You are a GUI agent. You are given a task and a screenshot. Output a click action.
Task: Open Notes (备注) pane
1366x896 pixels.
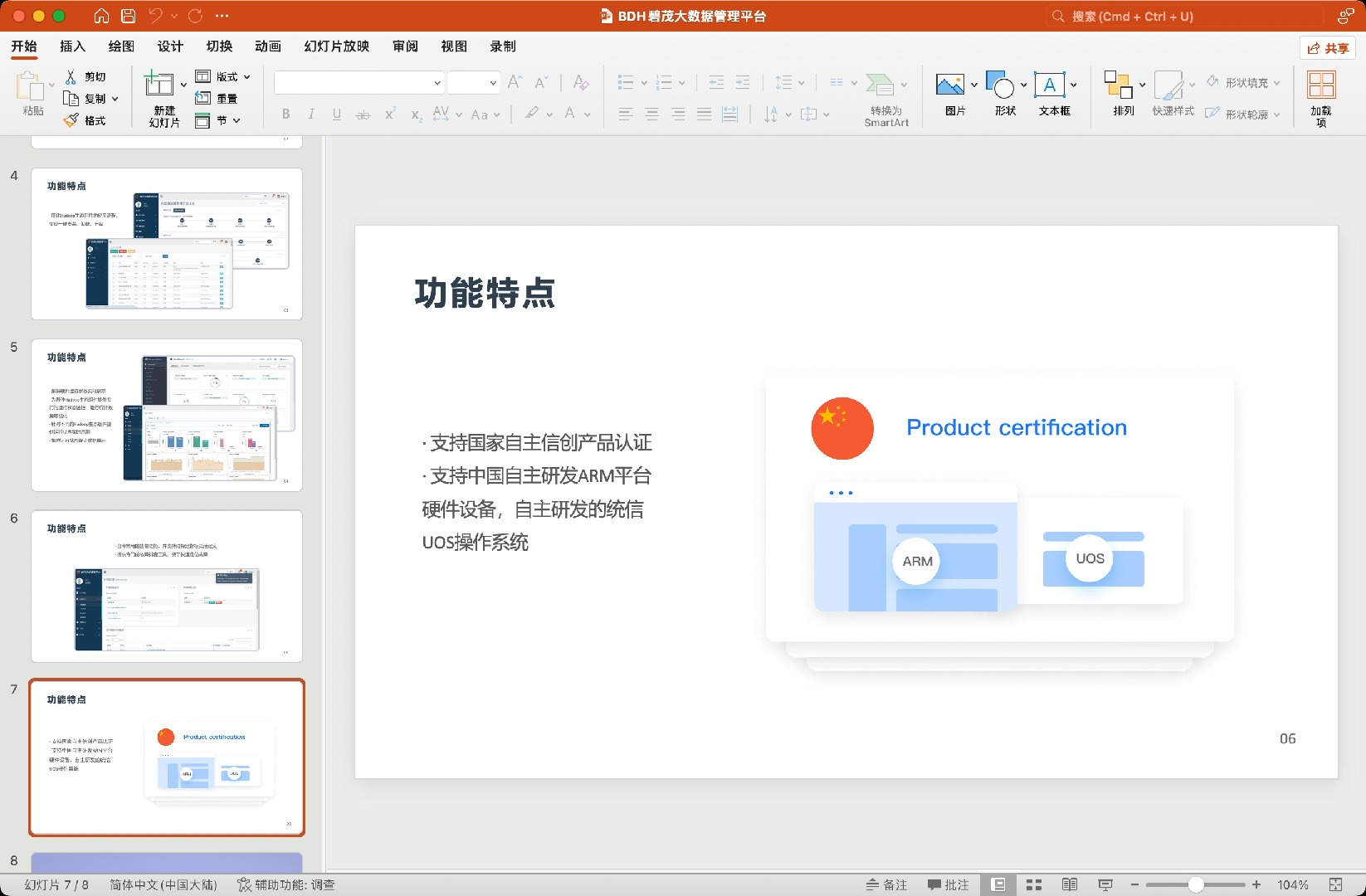click(x=886, y=884)
